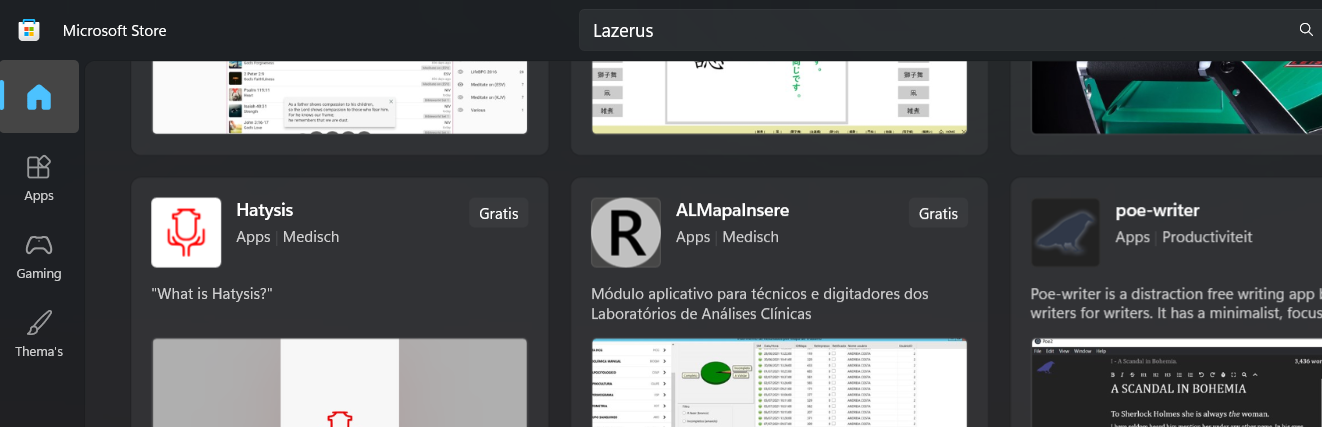Click the search magnifier icon
This screenshot has height=427, width=1322.
click(1305, 30)
